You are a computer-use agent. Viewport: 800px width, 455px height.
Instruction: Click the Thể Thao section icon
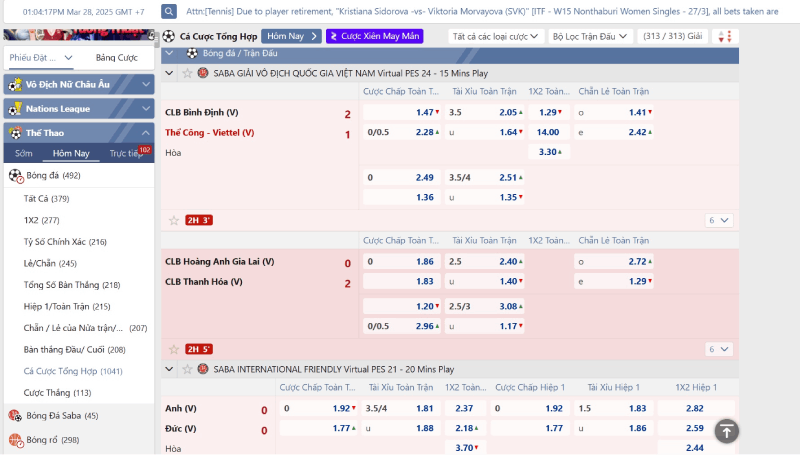coord(15,133)
